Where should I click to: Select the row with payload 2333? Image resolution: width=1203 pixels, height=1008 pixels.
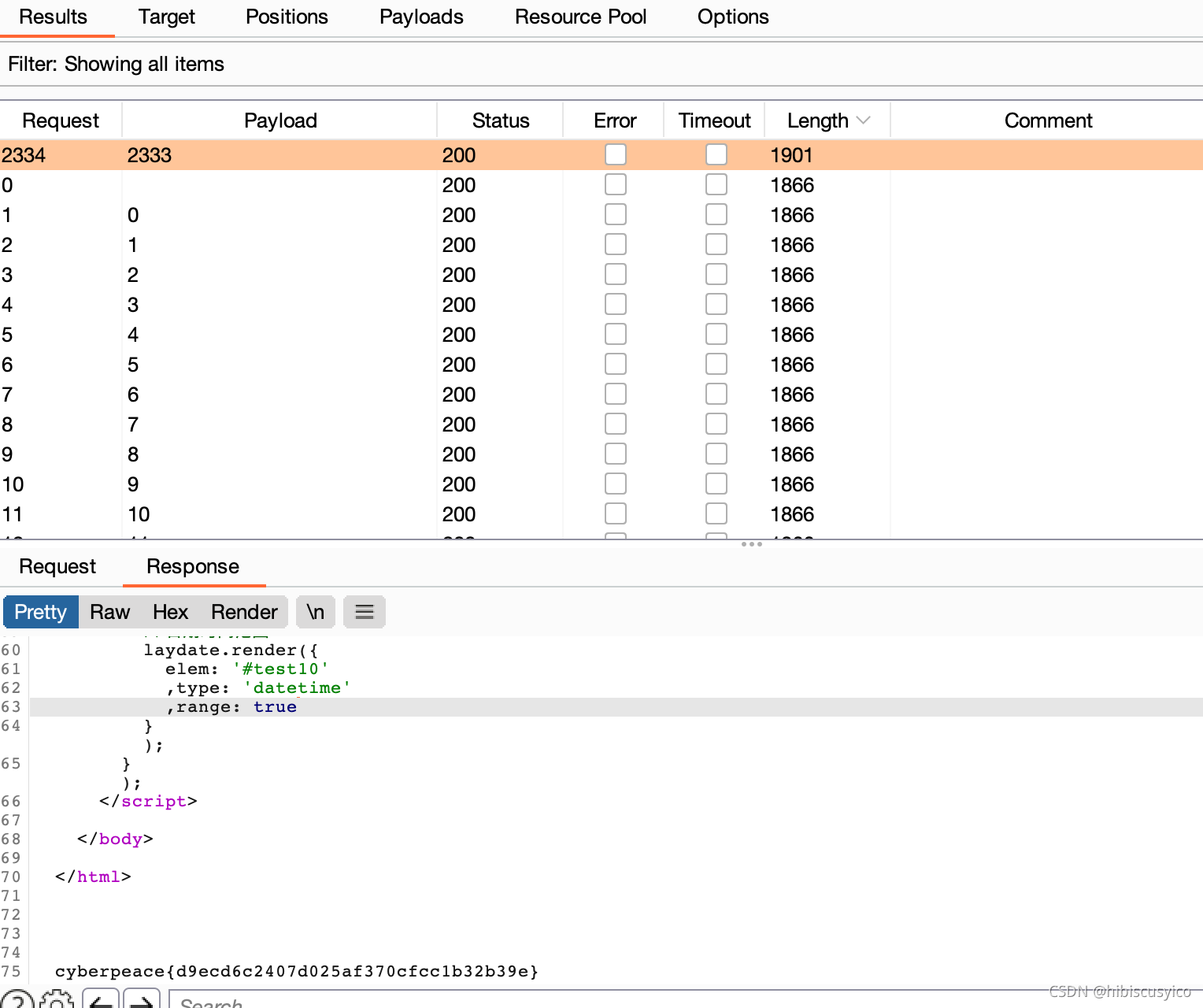[x=601, y=155]
